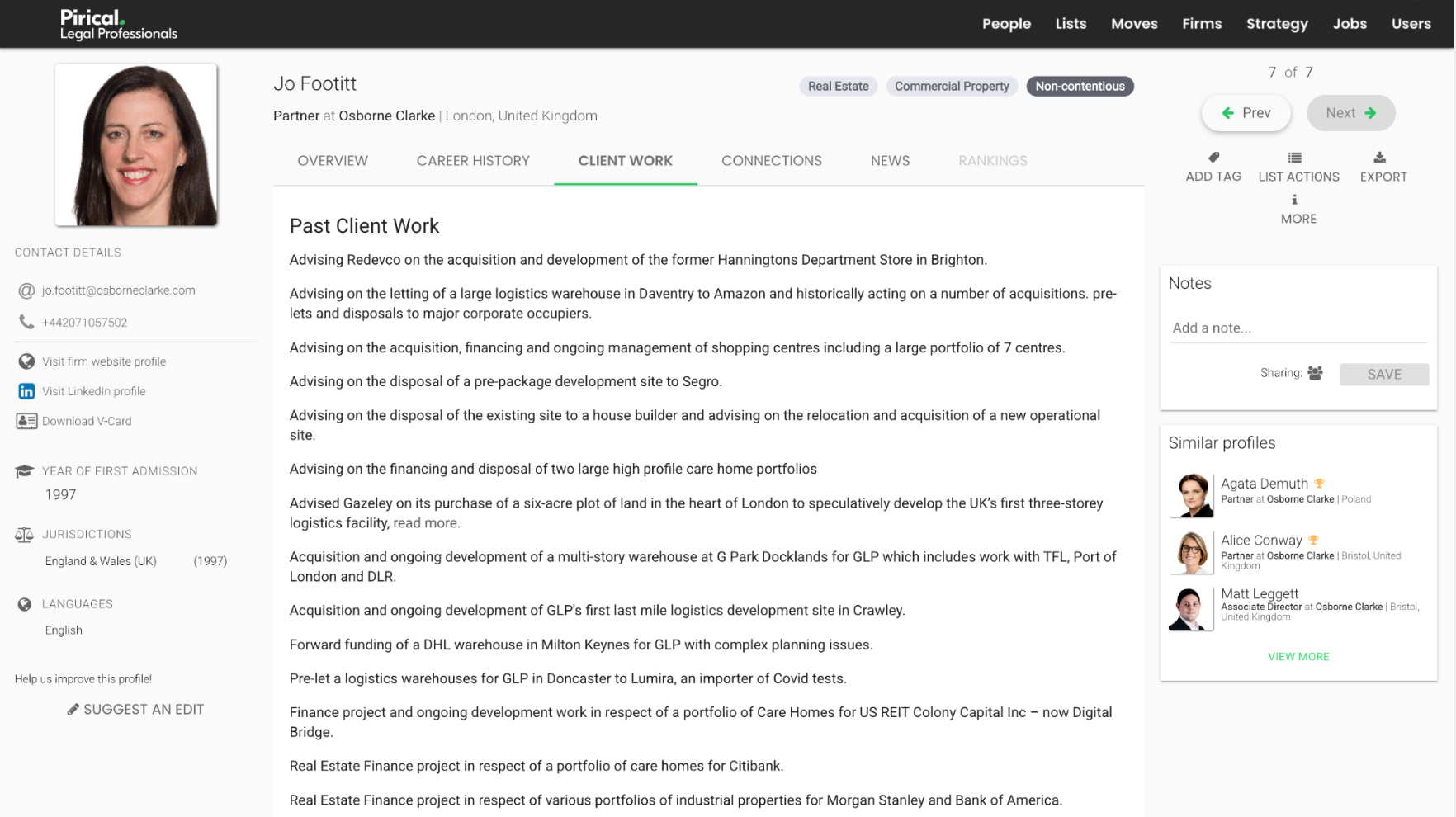Open List Actions via list icon
The image size is (1456, 817).
coord(1295,158)
